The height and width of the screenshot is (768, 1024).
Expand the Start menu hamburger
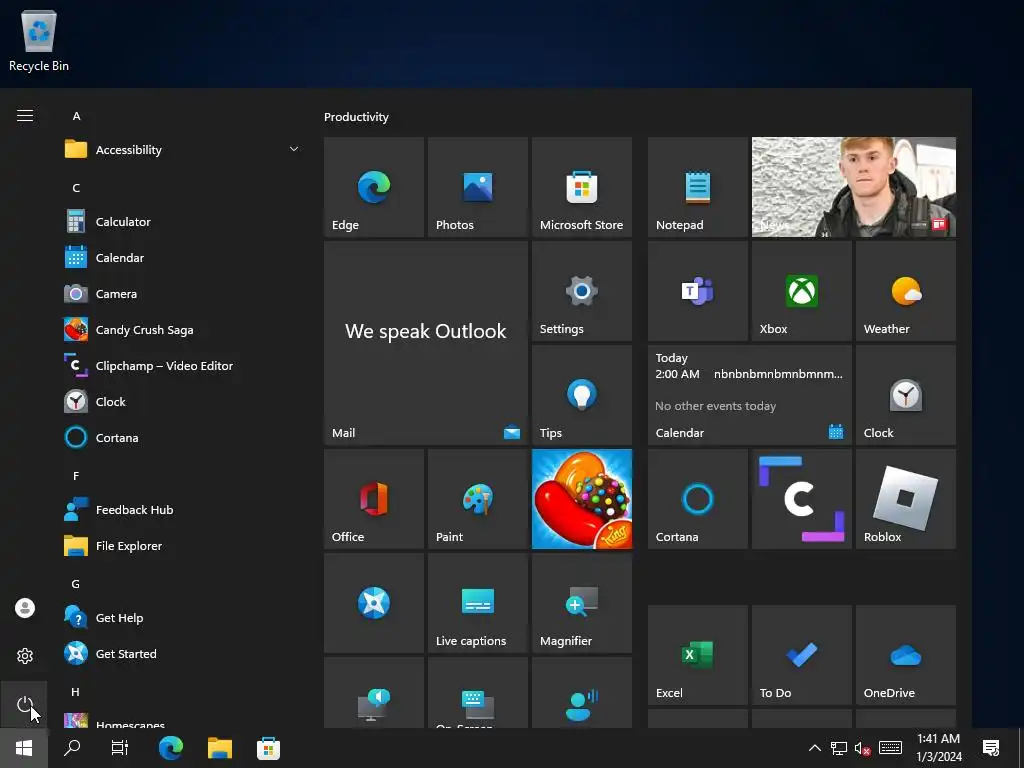click(25, 116)
